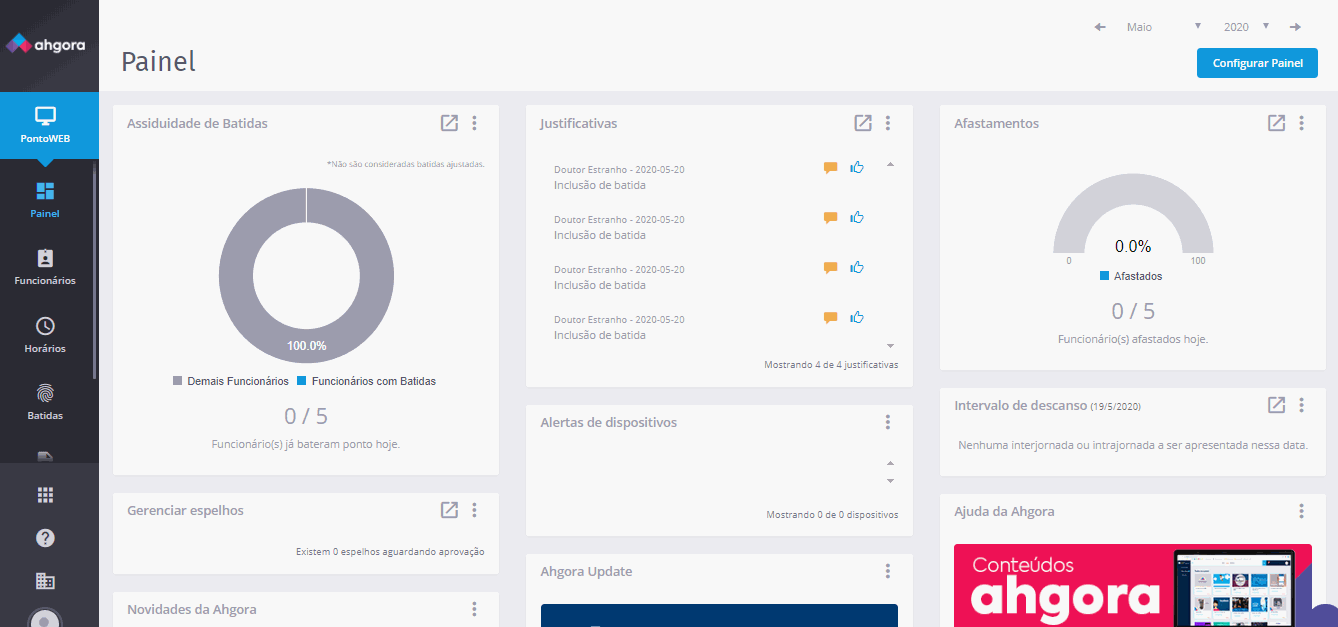Open Horários in sidebar
1338x627 pixels.
(45, 335)
